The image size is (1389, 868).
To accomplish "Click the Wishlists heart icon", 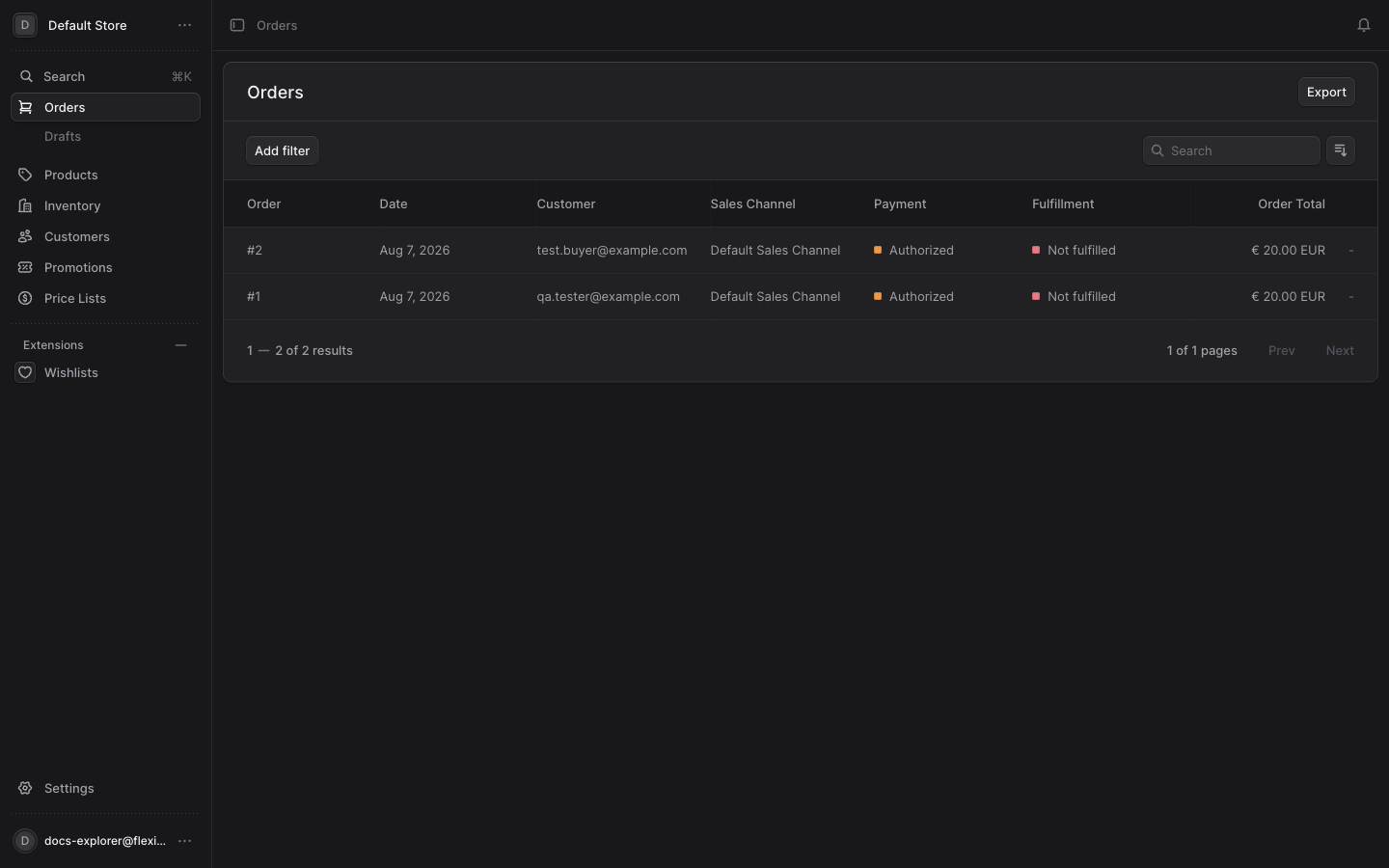I will click(x=25, y=372).
